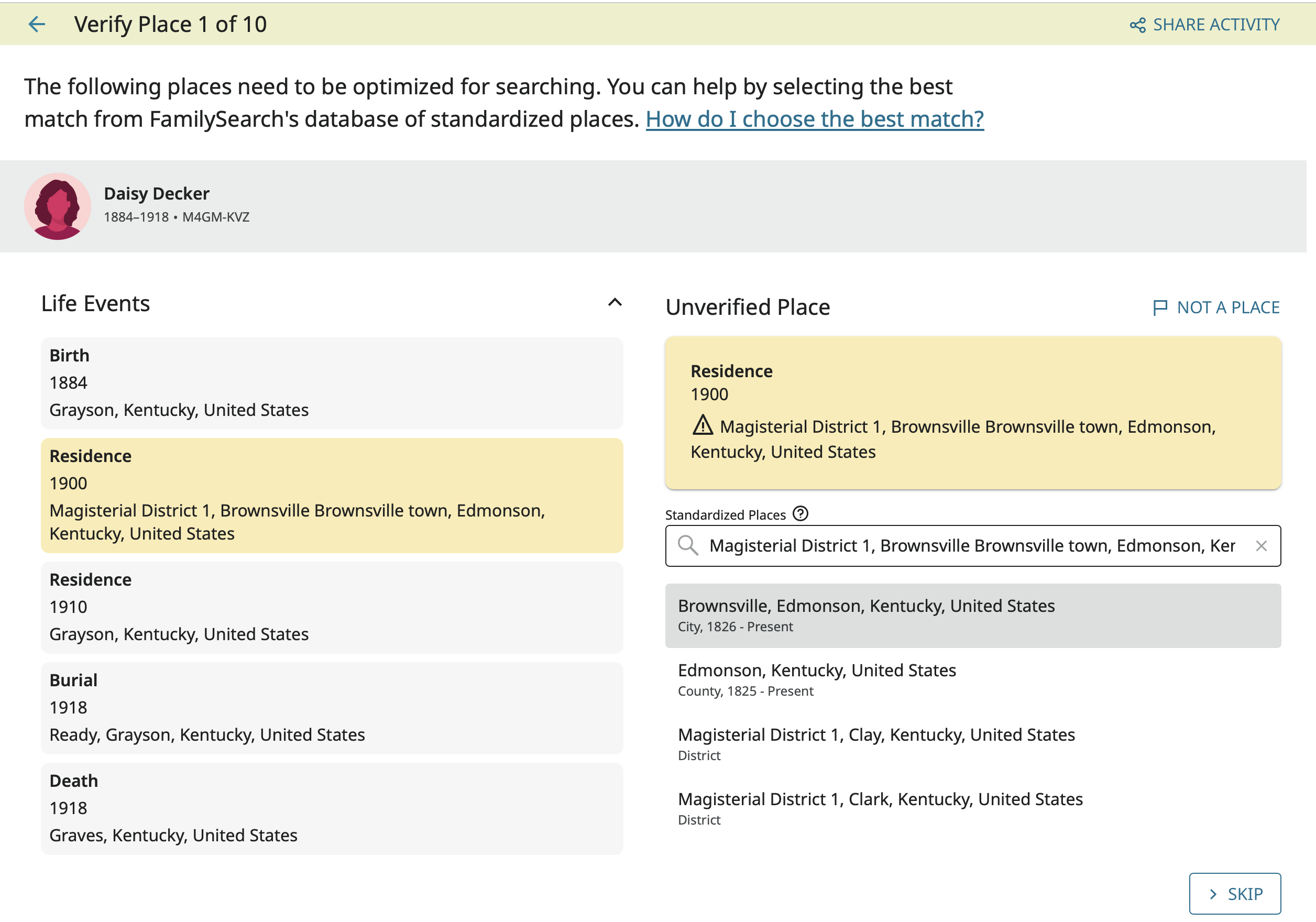
Task: Click 'Grayson, Kentucky, United States' under Birth
Action: pyautogui.click(x=179, y=410)
